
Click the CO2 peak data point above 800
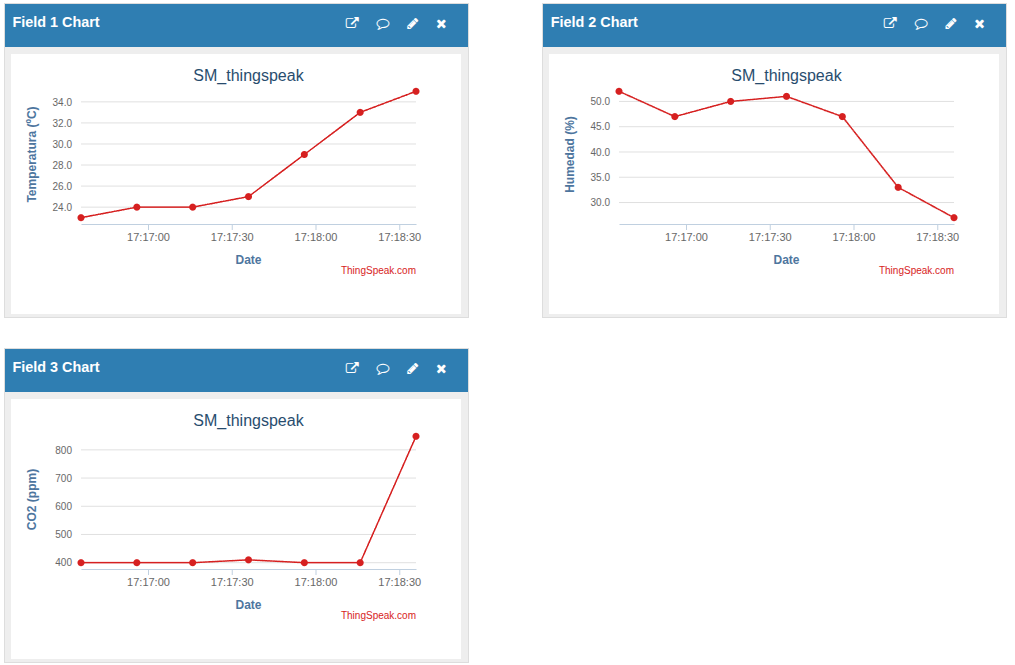pos(416,436)
